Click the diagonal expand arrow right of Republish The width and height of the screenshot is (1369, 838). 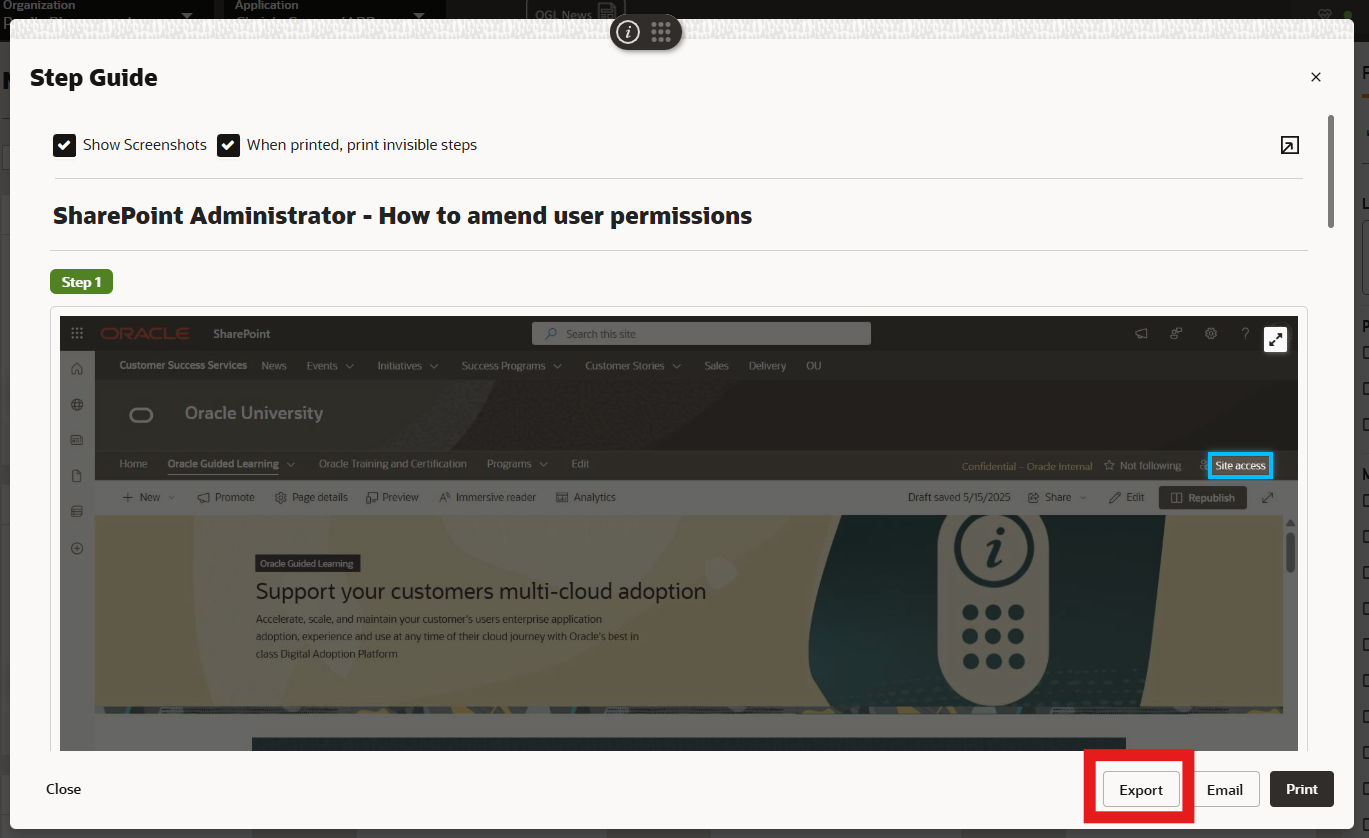[1268, 497]
